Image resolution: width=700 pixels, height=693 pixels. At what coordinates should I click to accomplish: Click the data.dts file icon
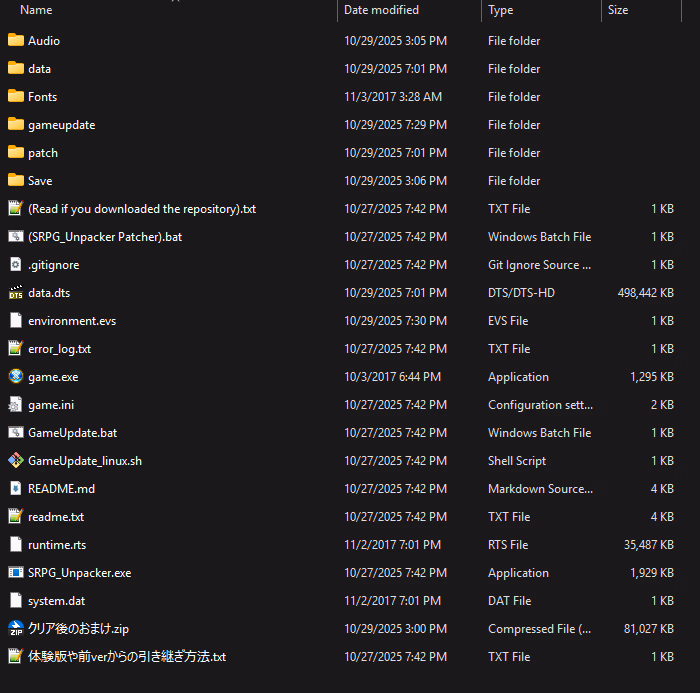coord(15,293)
